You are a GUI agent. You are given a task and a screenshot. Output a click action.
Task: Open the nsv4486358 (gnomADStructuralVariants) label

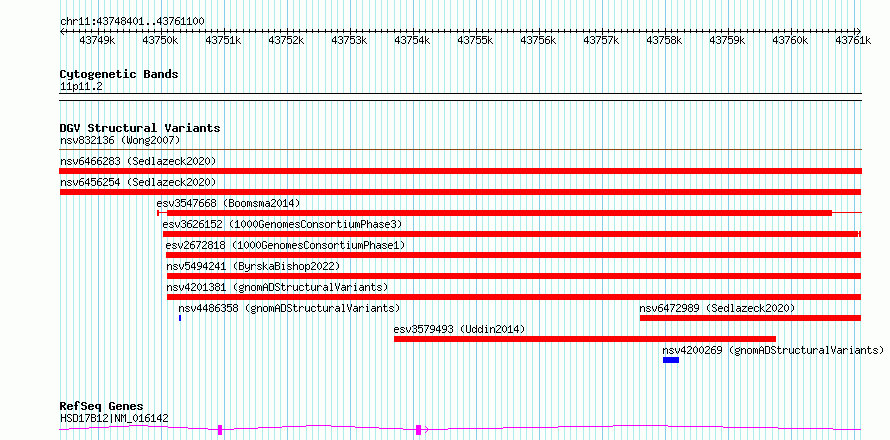tap(289, 308)
